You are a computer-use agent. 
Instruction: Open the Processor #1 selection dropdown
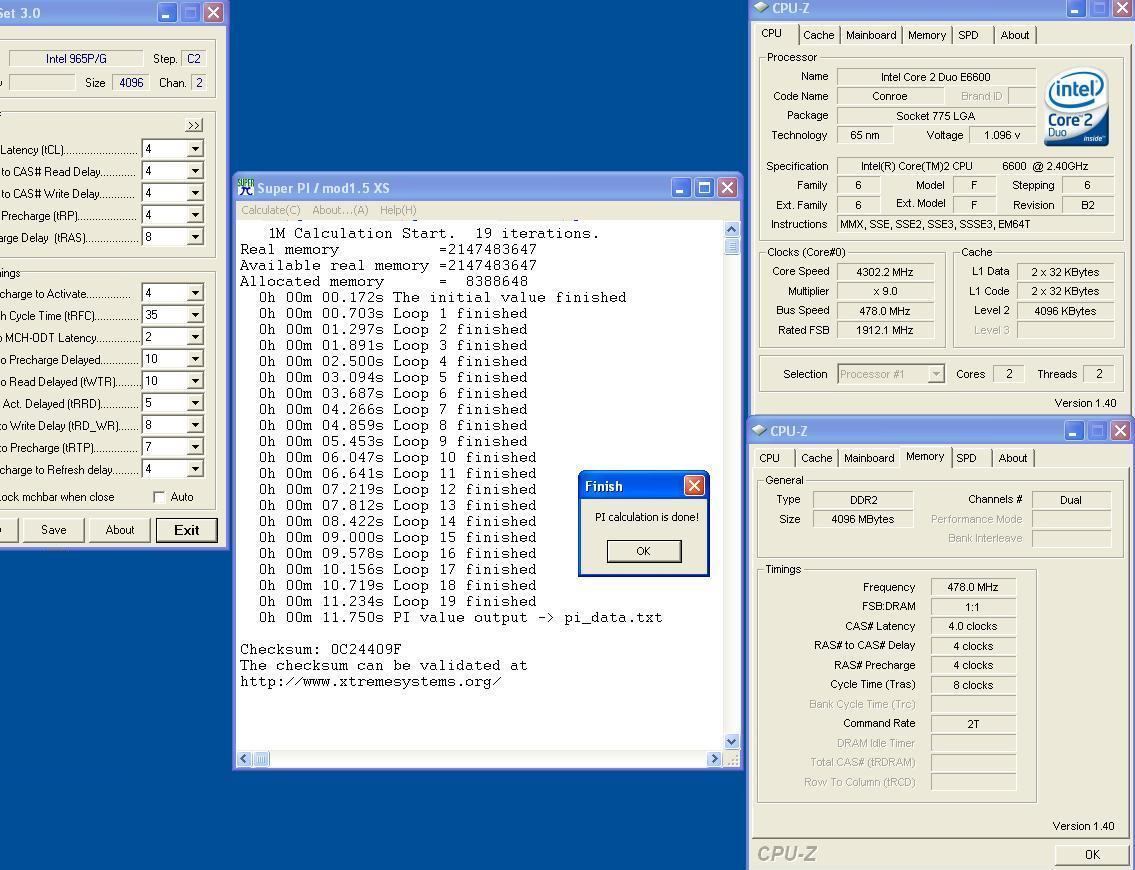click(936, 373)
